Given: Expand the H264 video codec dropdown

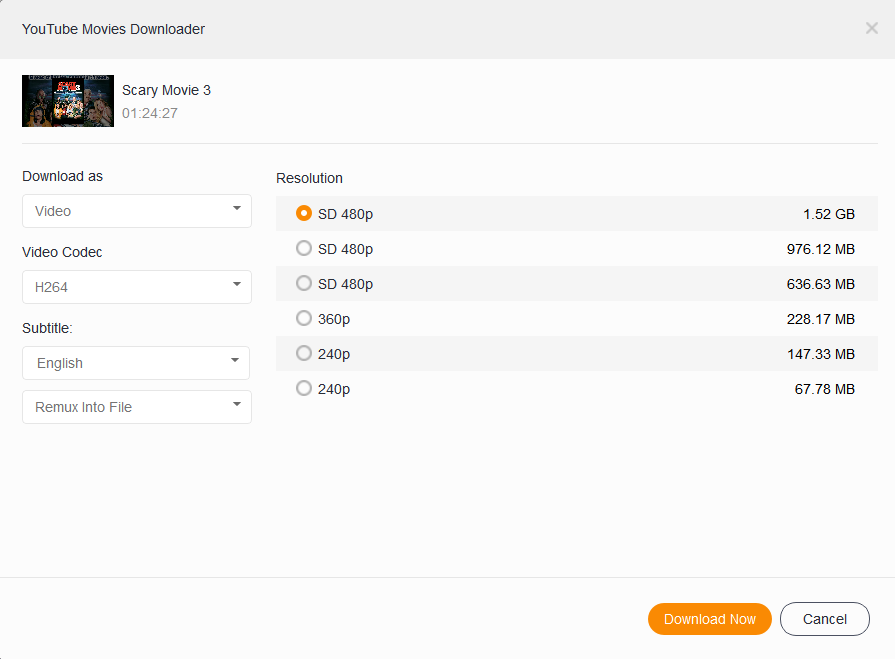Looking at the screenshot, I should point(137,287).
